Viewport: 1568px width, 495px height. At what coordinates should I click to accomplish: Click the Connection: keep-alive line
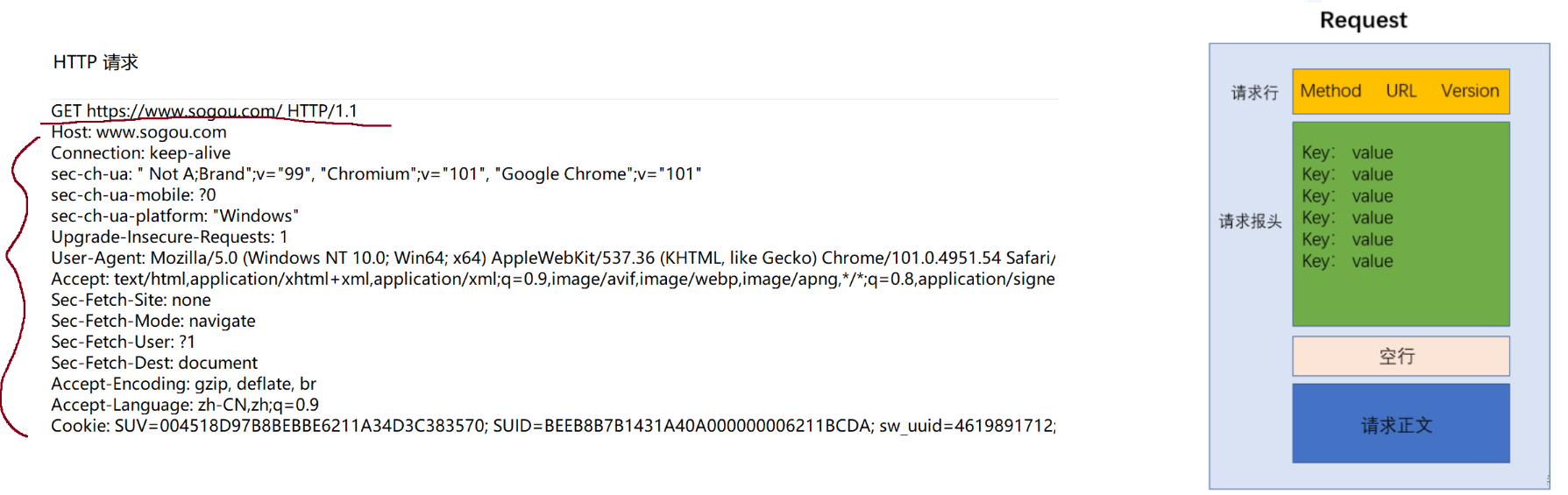pyautogui.click(x=140, y=153)
